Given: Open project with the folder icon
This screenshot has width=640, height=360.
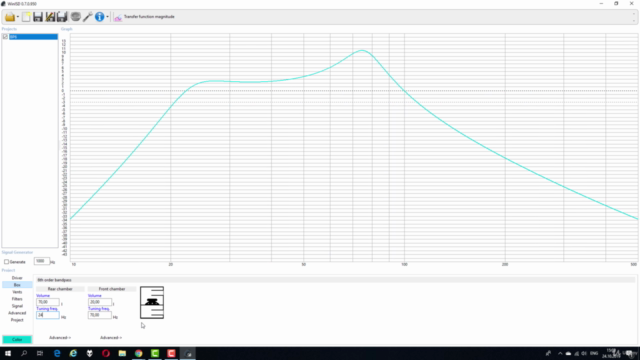Looking at the screenshot, I should 10,17.
